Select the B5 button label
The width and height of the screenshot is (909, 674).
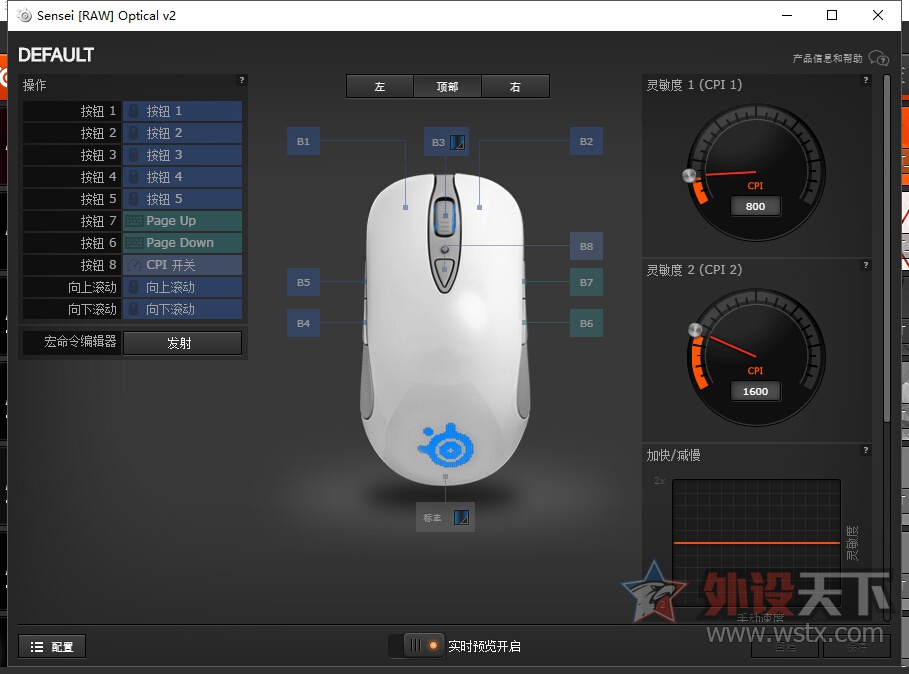(303, 282)
